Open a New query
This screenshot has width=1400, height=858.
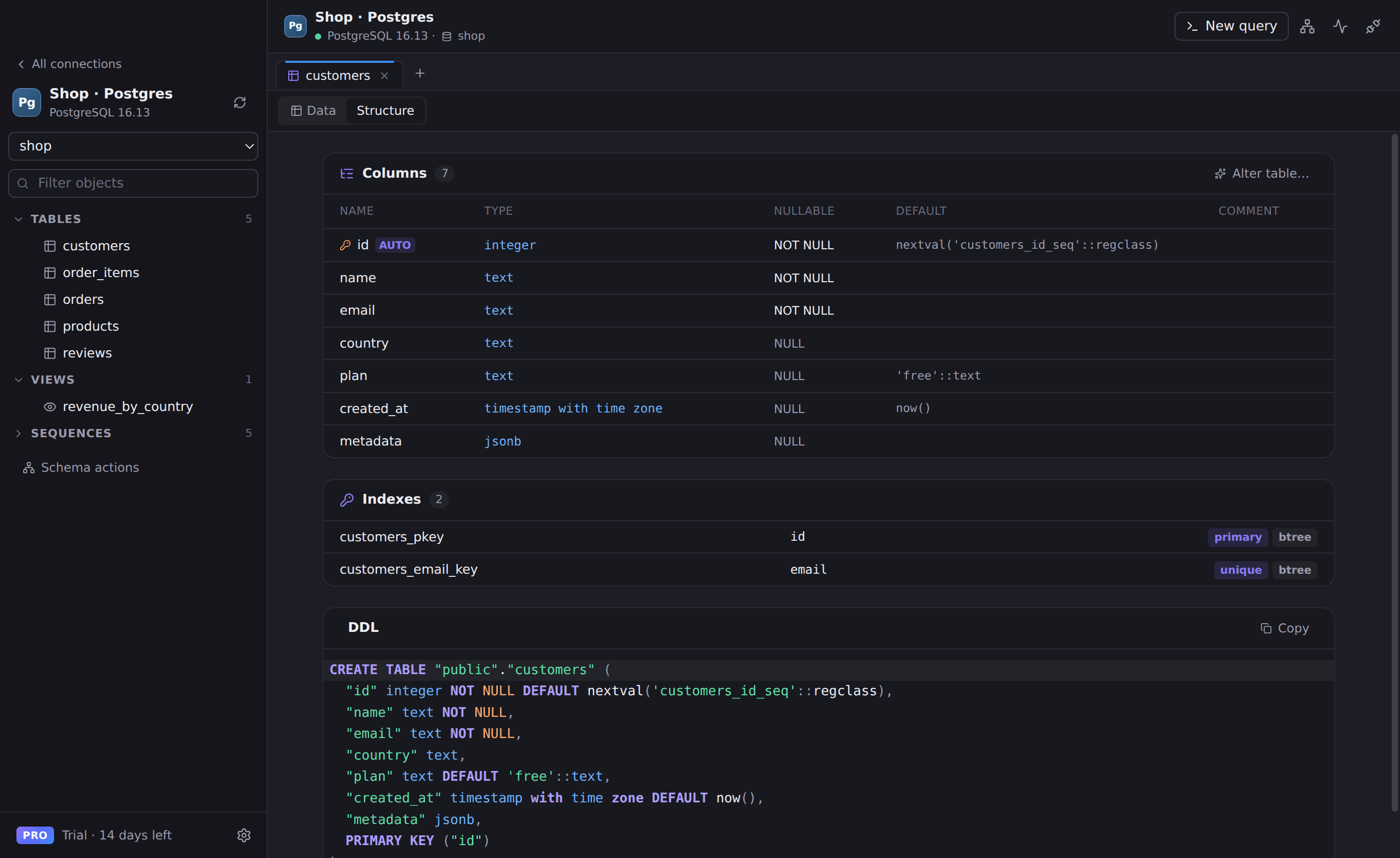[1231, 26]
